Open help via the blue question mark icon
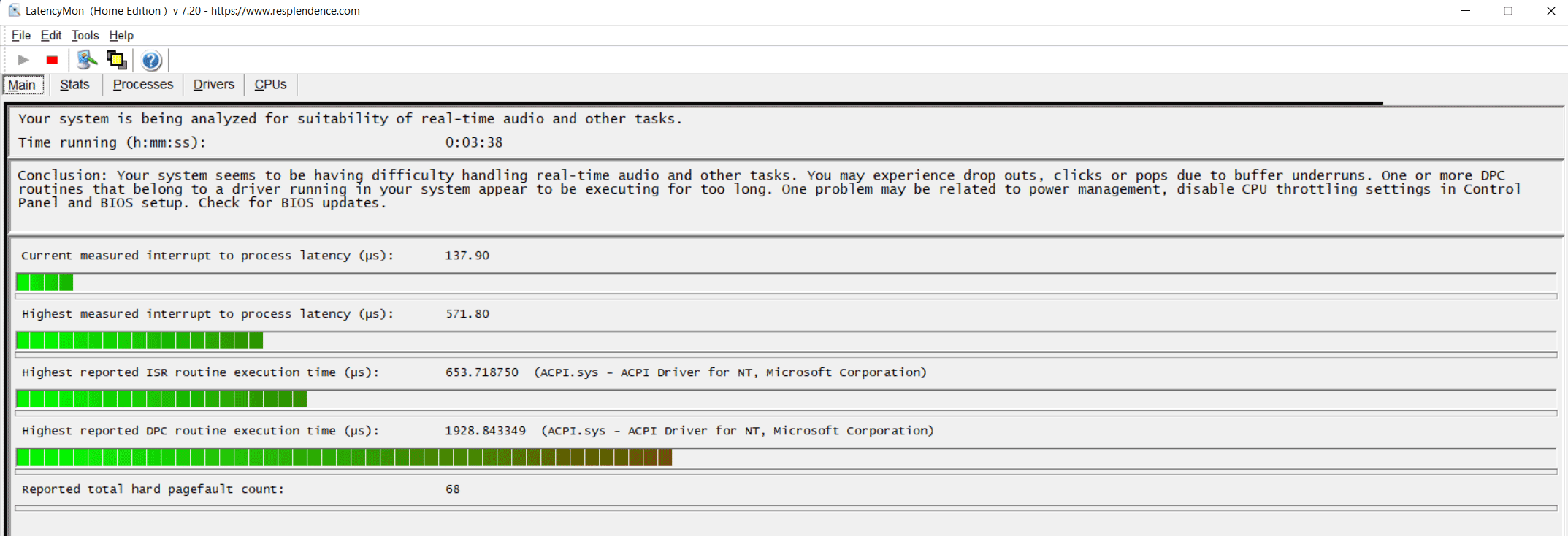The image size is (1568, 536). coord(151,60)
